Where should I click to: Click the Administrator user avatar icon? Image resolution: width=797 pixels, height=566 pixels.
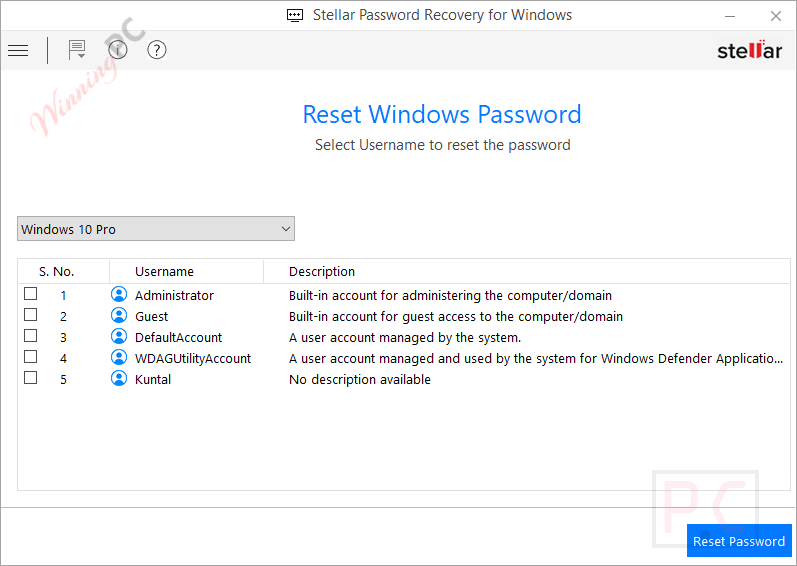tap(119, 295)
